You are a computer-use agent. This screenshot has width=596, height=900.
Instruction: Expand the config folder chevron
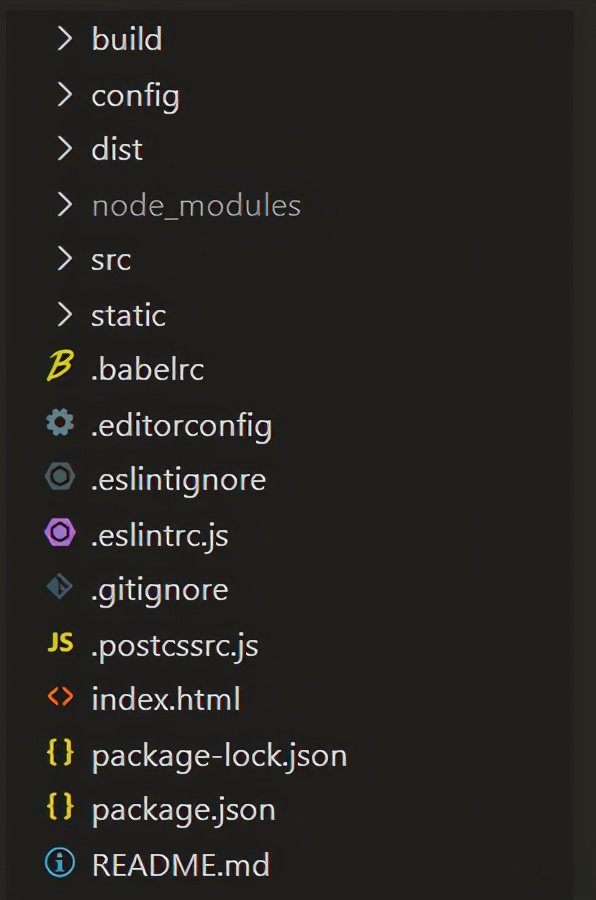[x=65, y=94]
